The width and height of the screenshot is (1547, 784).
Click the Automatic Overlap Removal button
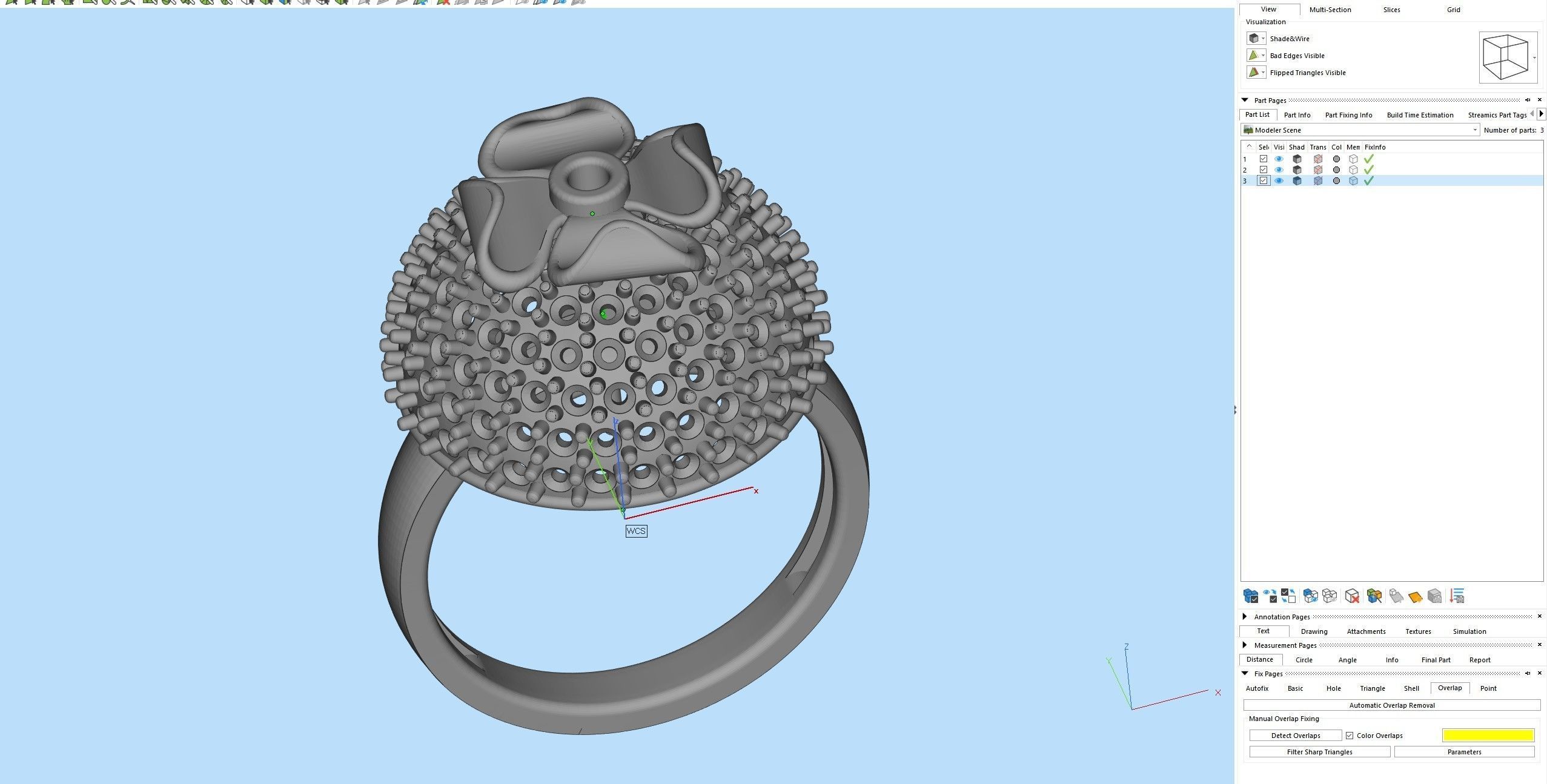click(x=1391, y=705)
